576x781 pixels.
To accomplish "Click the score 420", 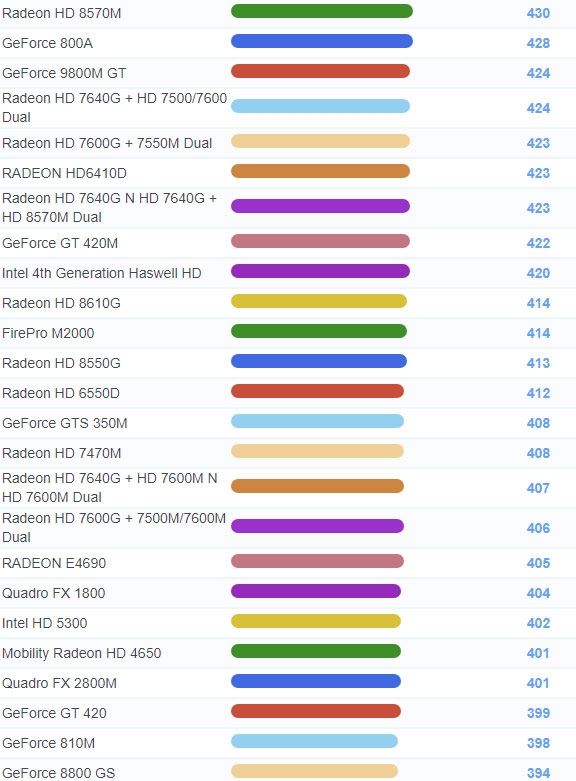I will [x=538, y=273].
